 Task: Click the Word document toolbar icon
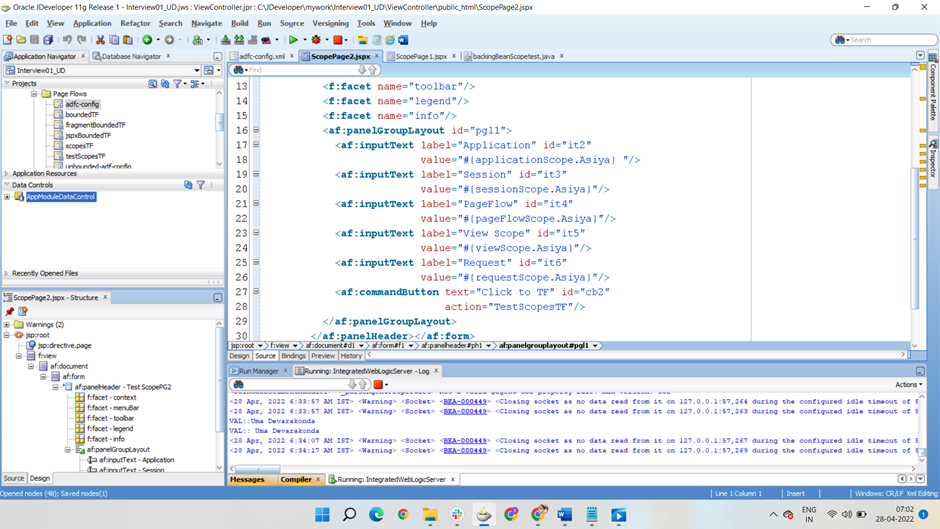coord(403,40)
